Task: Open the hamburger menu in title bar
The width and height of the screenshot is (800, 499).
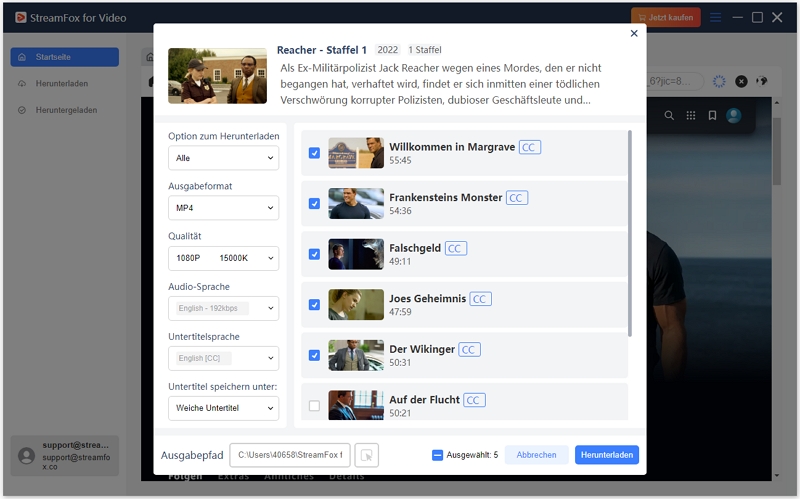Action: pyautogui.click(x=716, y=17)
